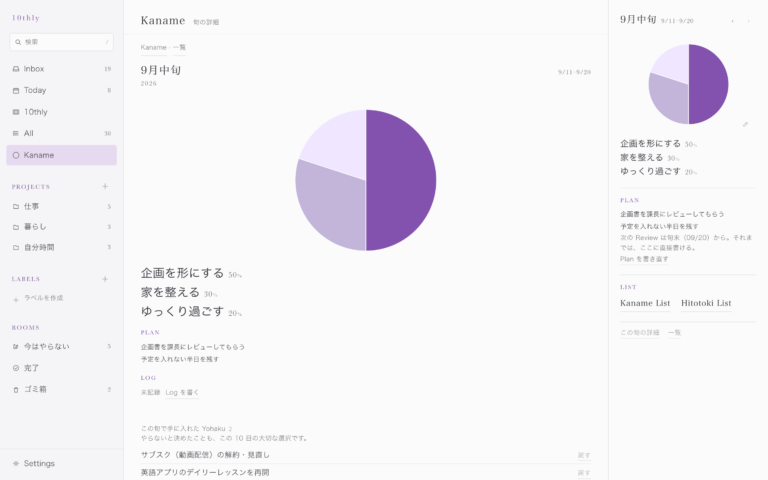Screen dimensions: 768x480
Task: Click the 旬の詳細 subtitle in header
Action: coord(206,22)
